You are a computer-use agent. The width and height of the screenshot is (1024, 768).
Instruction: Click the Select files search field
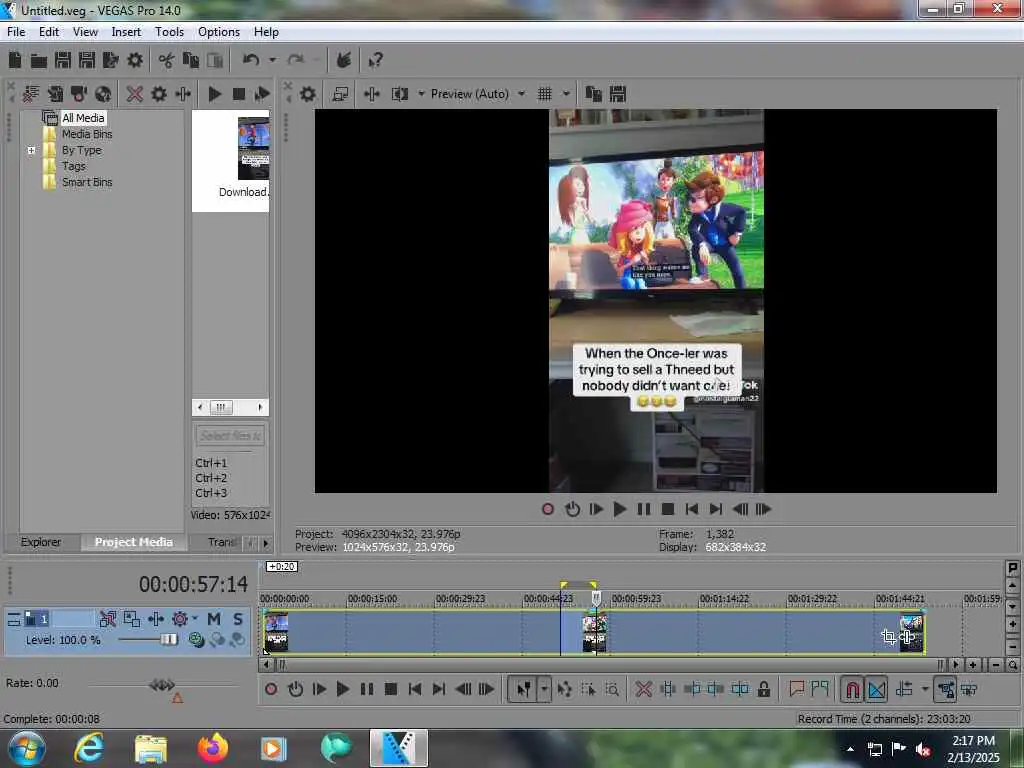230,436
